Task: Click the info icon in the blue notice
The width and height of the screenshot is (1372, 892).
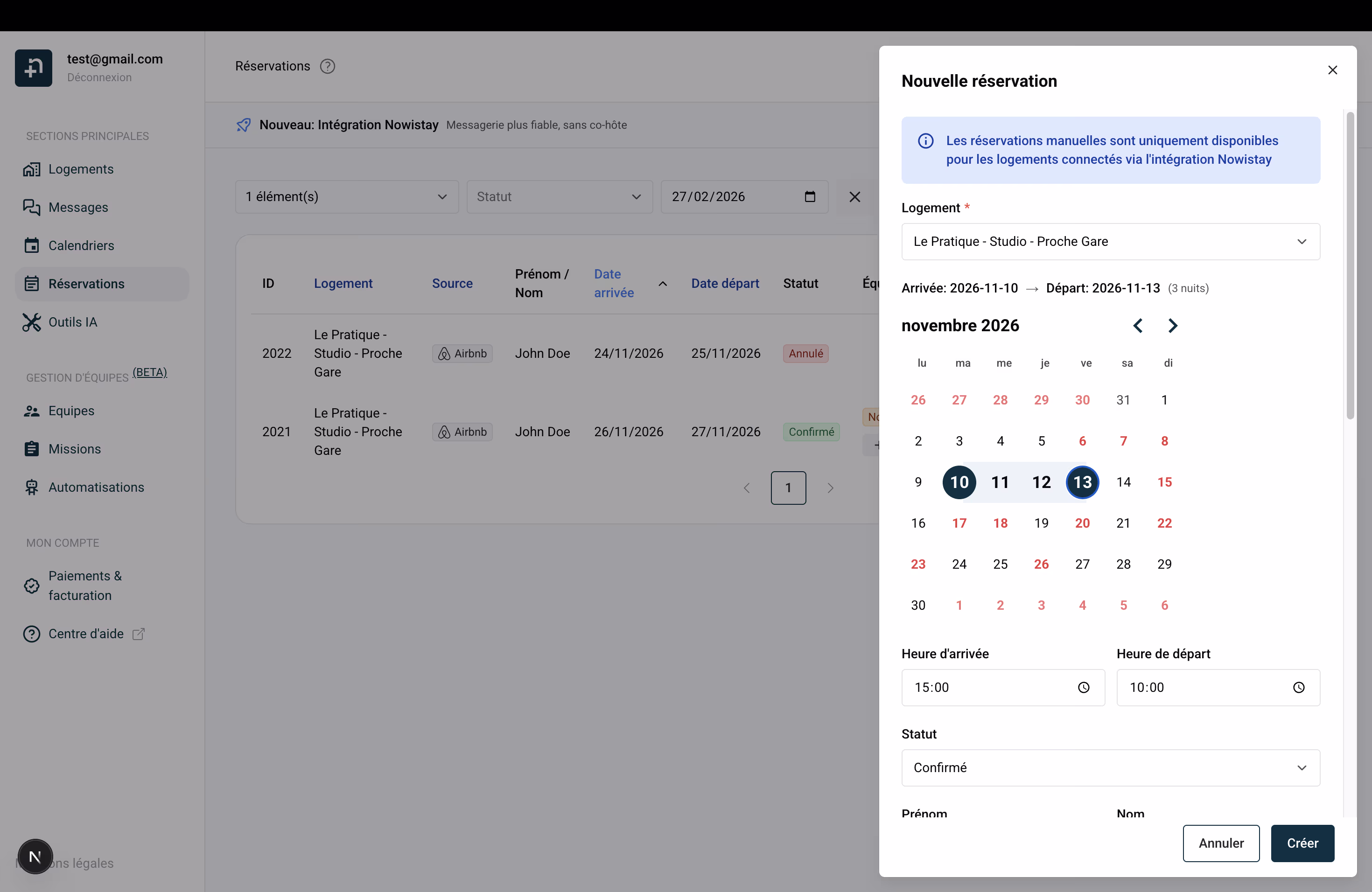Action: [925, 140]
